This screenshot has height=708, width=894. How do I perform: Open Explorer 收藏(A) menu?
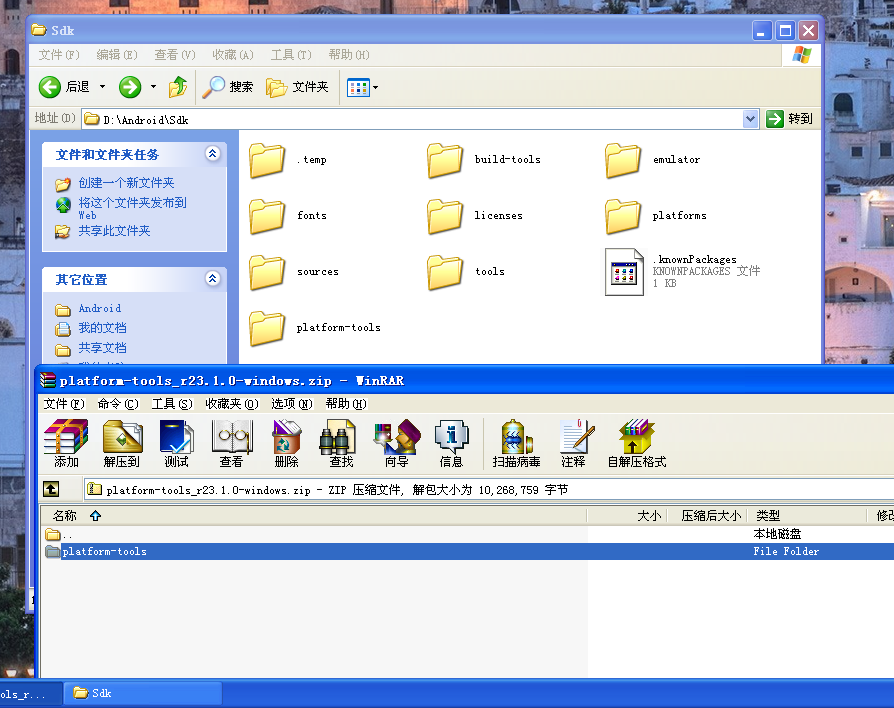tap(233, 55)
